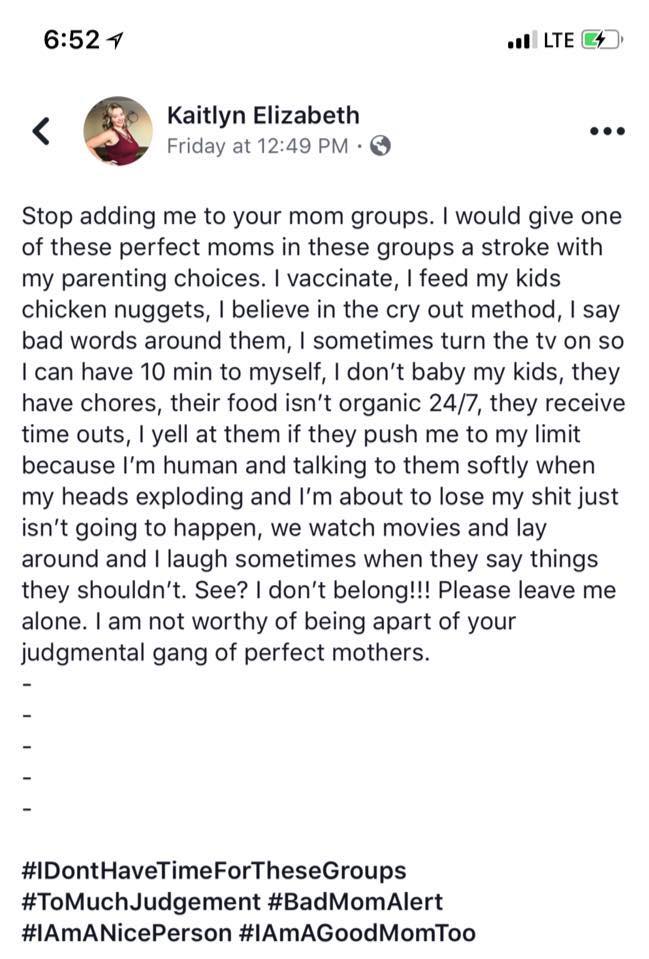
Task: Tap the line 'judgmental gang of perfect mothers'
Action: point(226,653)
